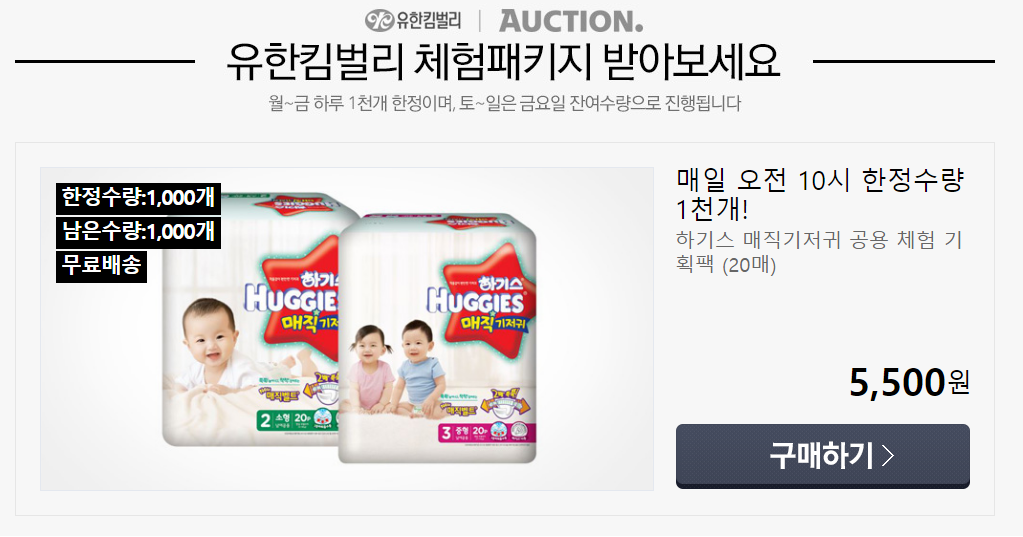Screen dimensions: 1023x537
Task: Click the 유한킴벌리 체험패키지 받아보세요 headline
Action: pyautogui.click(x=503, y=63)
